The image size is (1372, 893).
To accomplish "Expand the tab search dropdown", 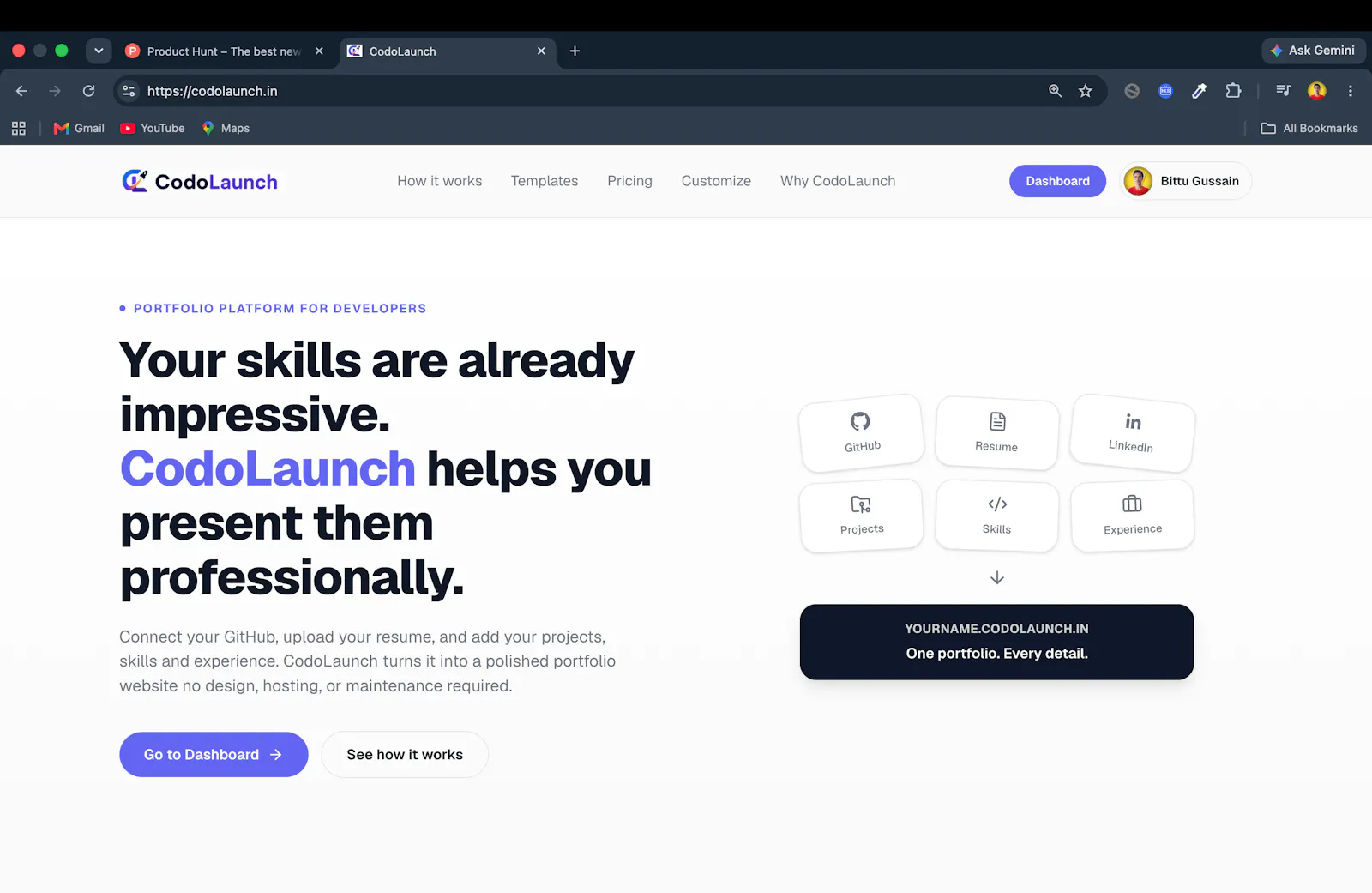I will [x=99, y=51].
